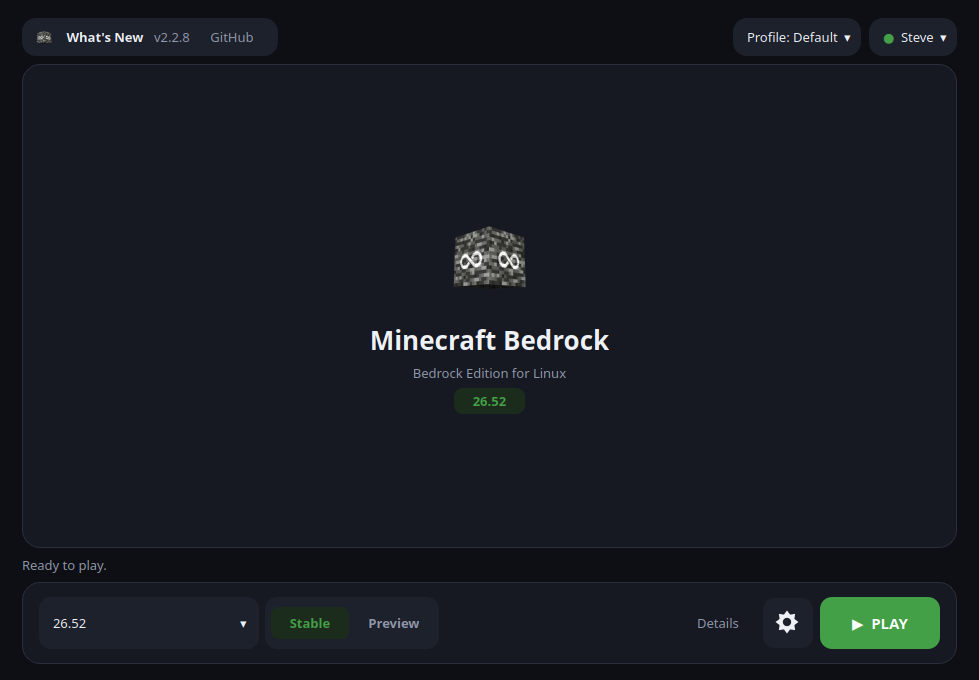979x680 pixels.
Task: Click the green 26.52 version badge
Action: [x=490, y=401]
